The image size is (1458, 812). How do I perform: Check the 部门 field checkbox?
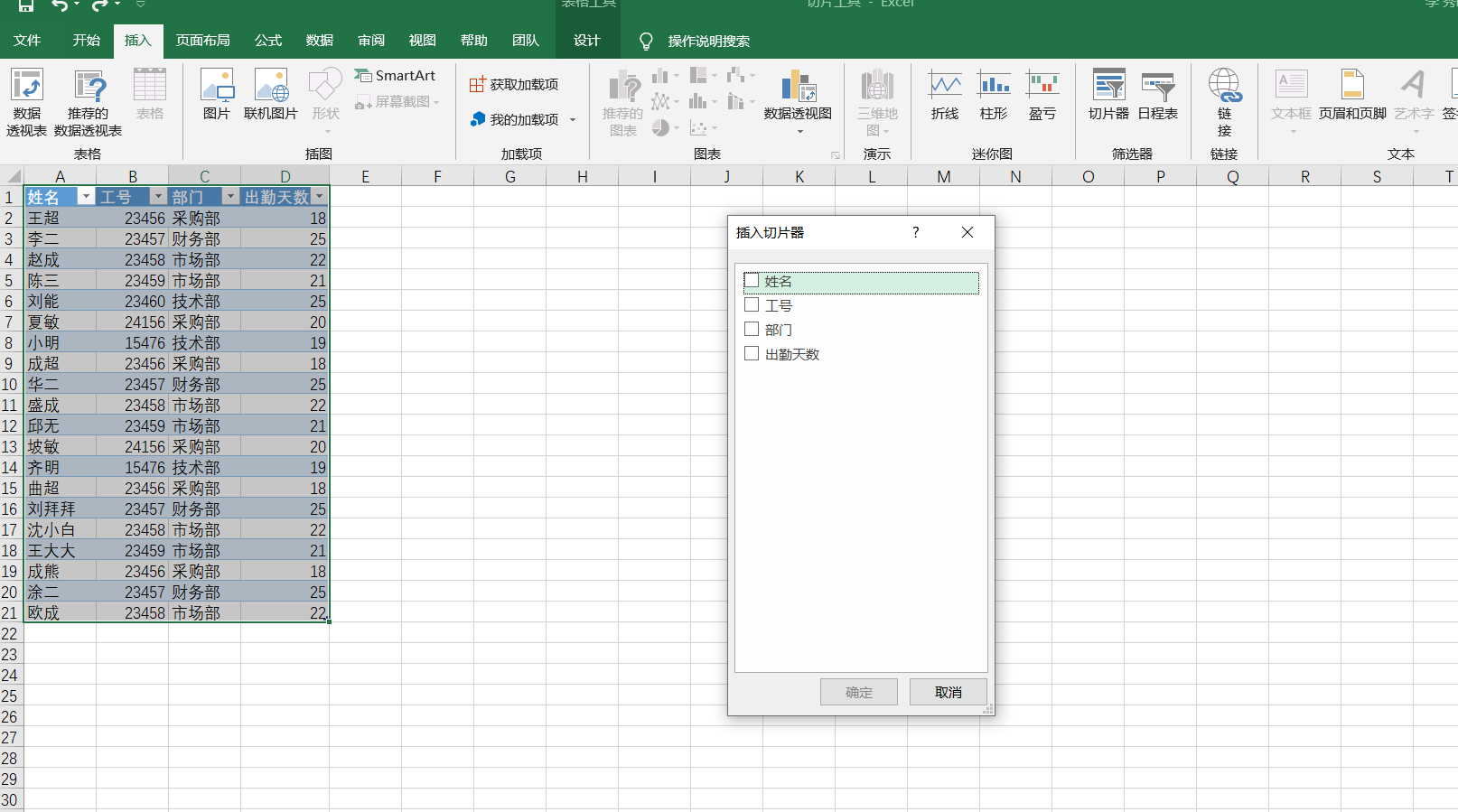[x=752, y=330]
